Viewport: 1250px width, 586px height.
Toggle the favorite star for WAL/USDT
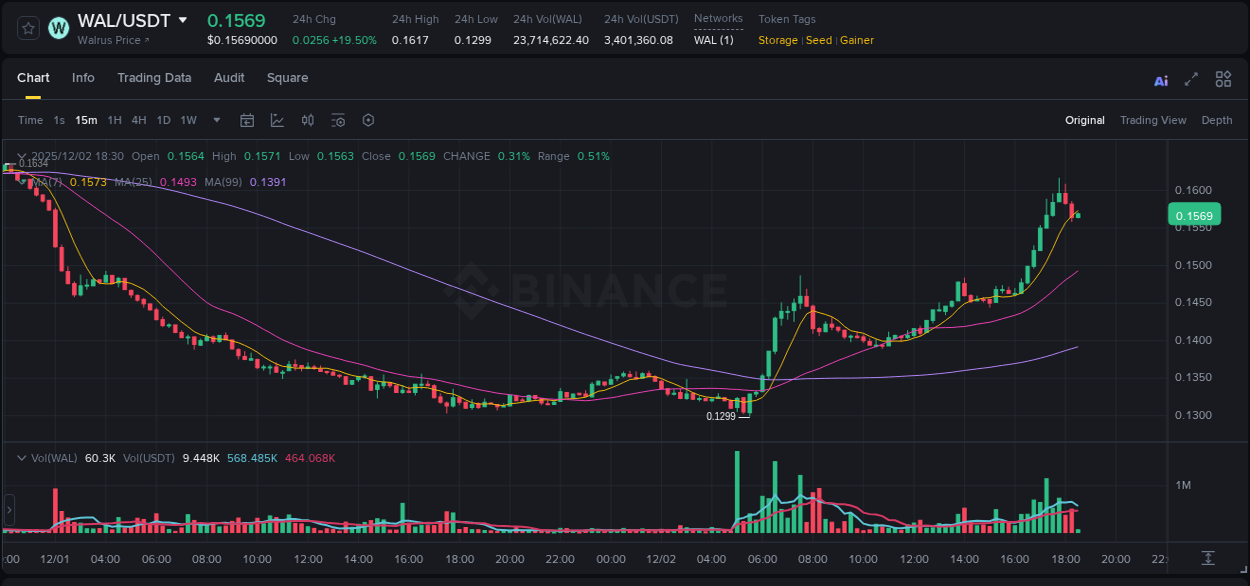[x=27, y=28]
